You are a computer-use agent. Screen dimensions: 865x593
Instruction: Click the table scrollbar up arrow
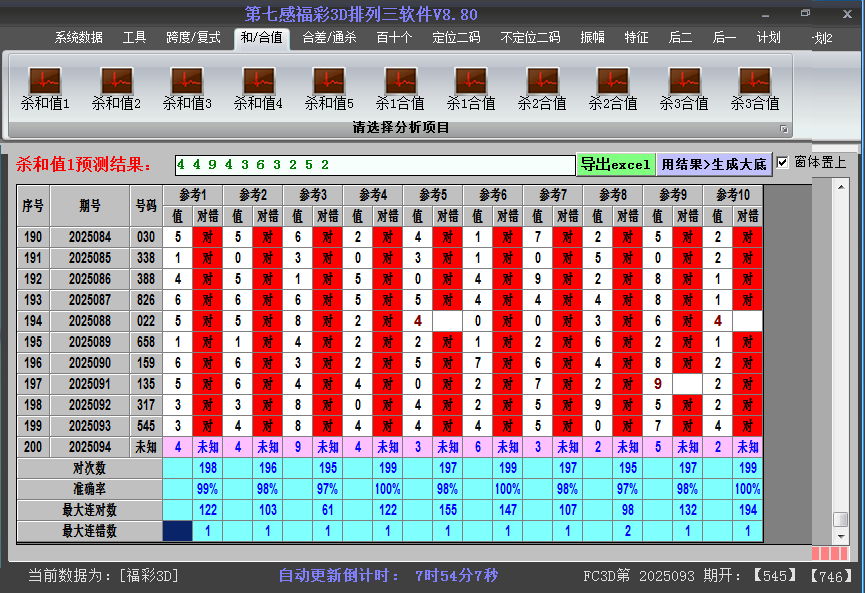point(841,187)
